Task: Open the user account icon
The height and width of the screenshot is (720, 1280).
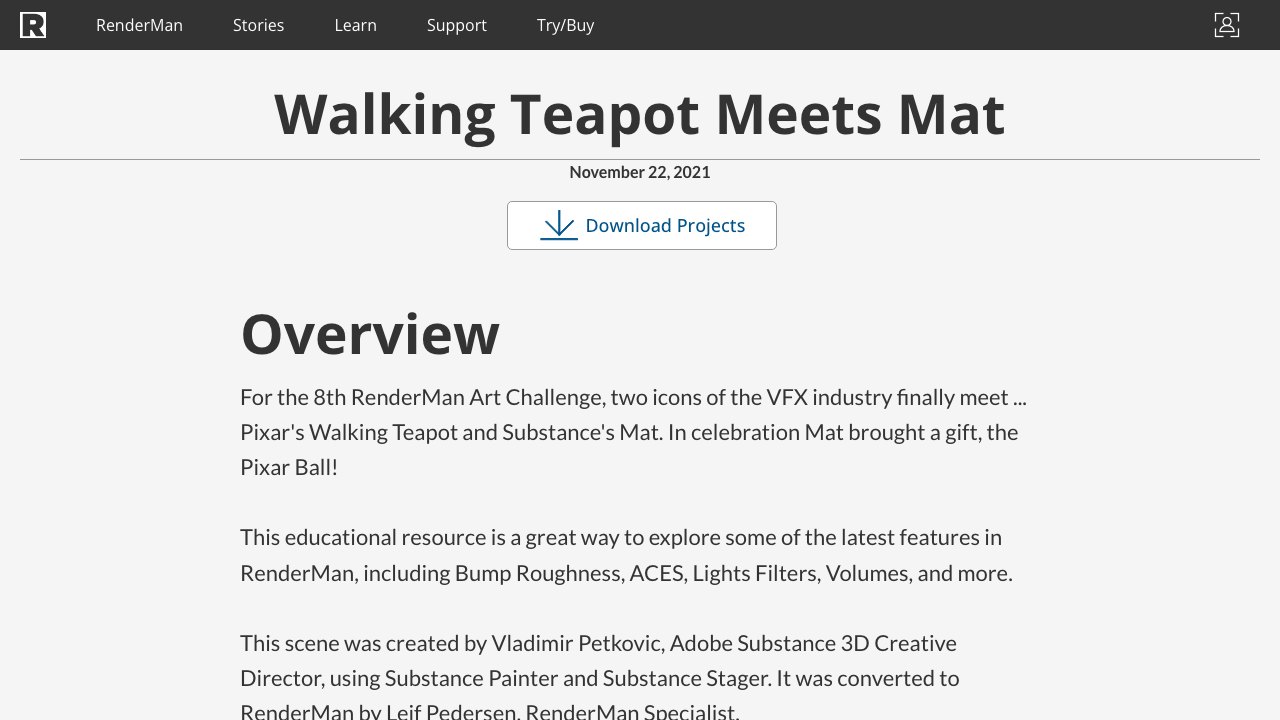Action: (1226, 25)
